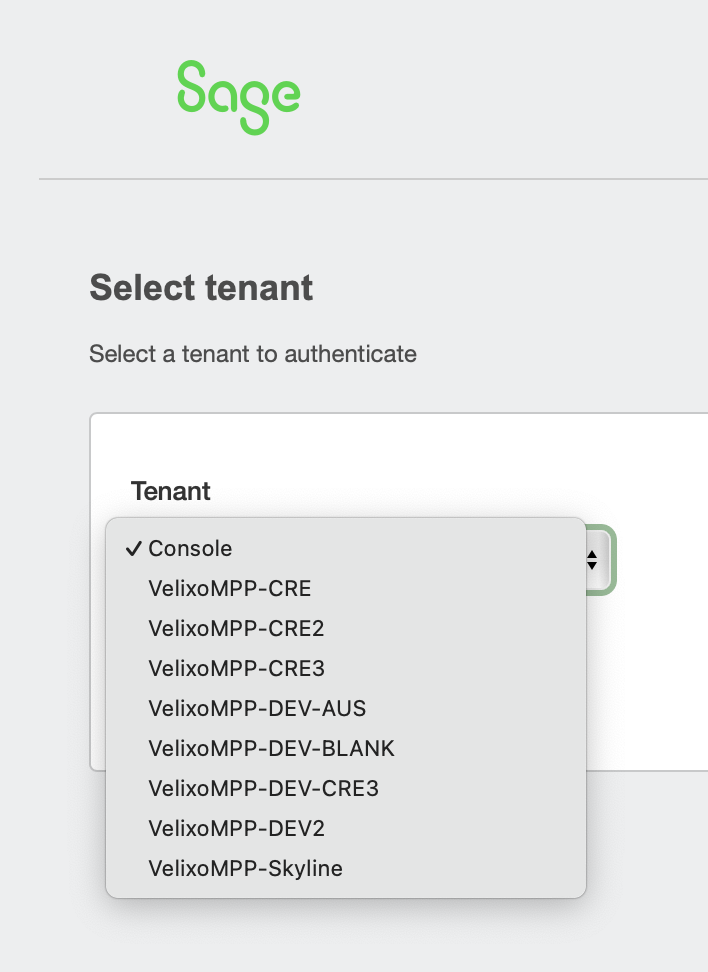Click the green-outlined tenant select box edge
Viewport: 708px width, 972px height.
[613, 560]
